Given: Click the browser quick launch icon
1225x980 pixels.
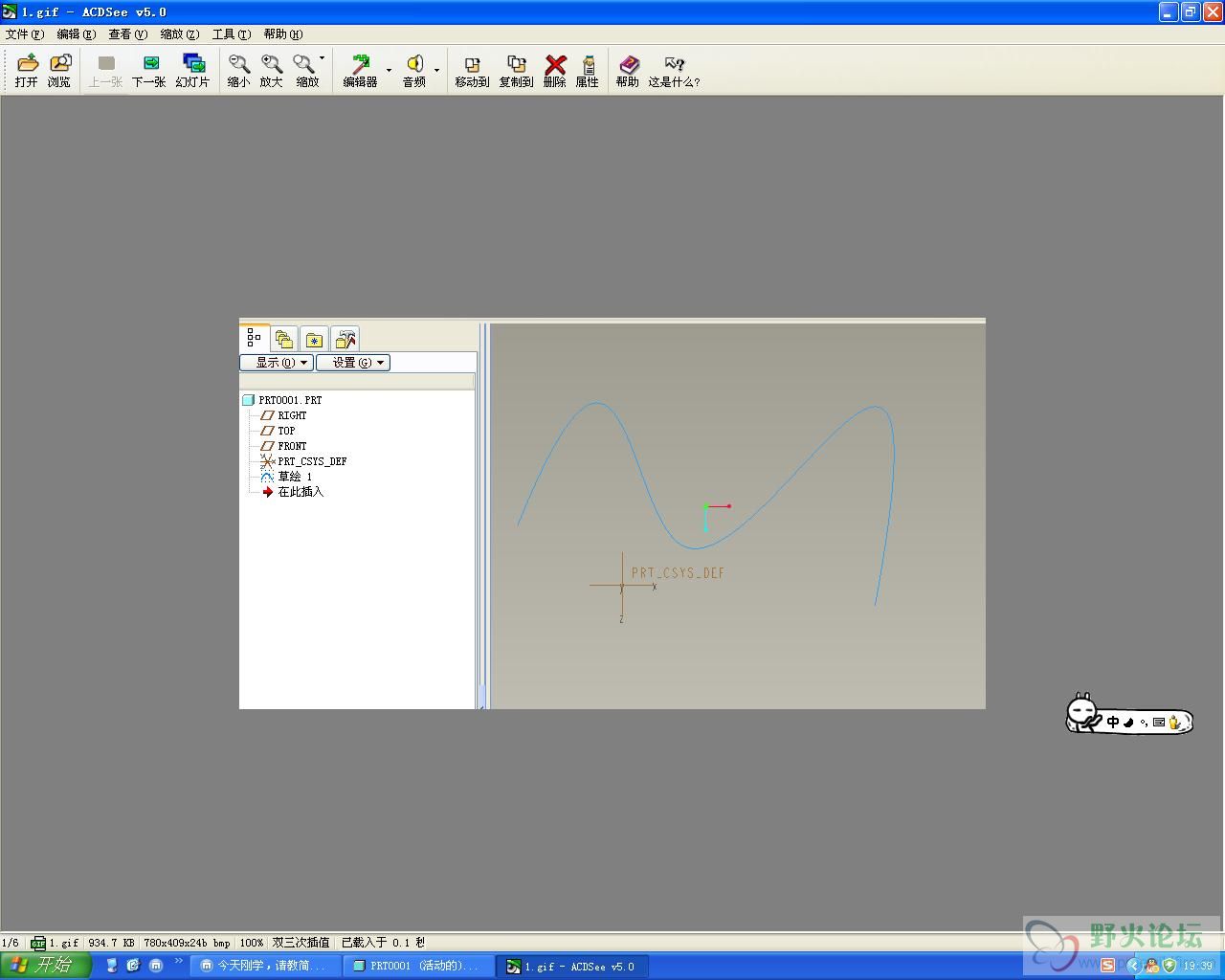Looking at the screenshot, I should (x=134, y=966).
